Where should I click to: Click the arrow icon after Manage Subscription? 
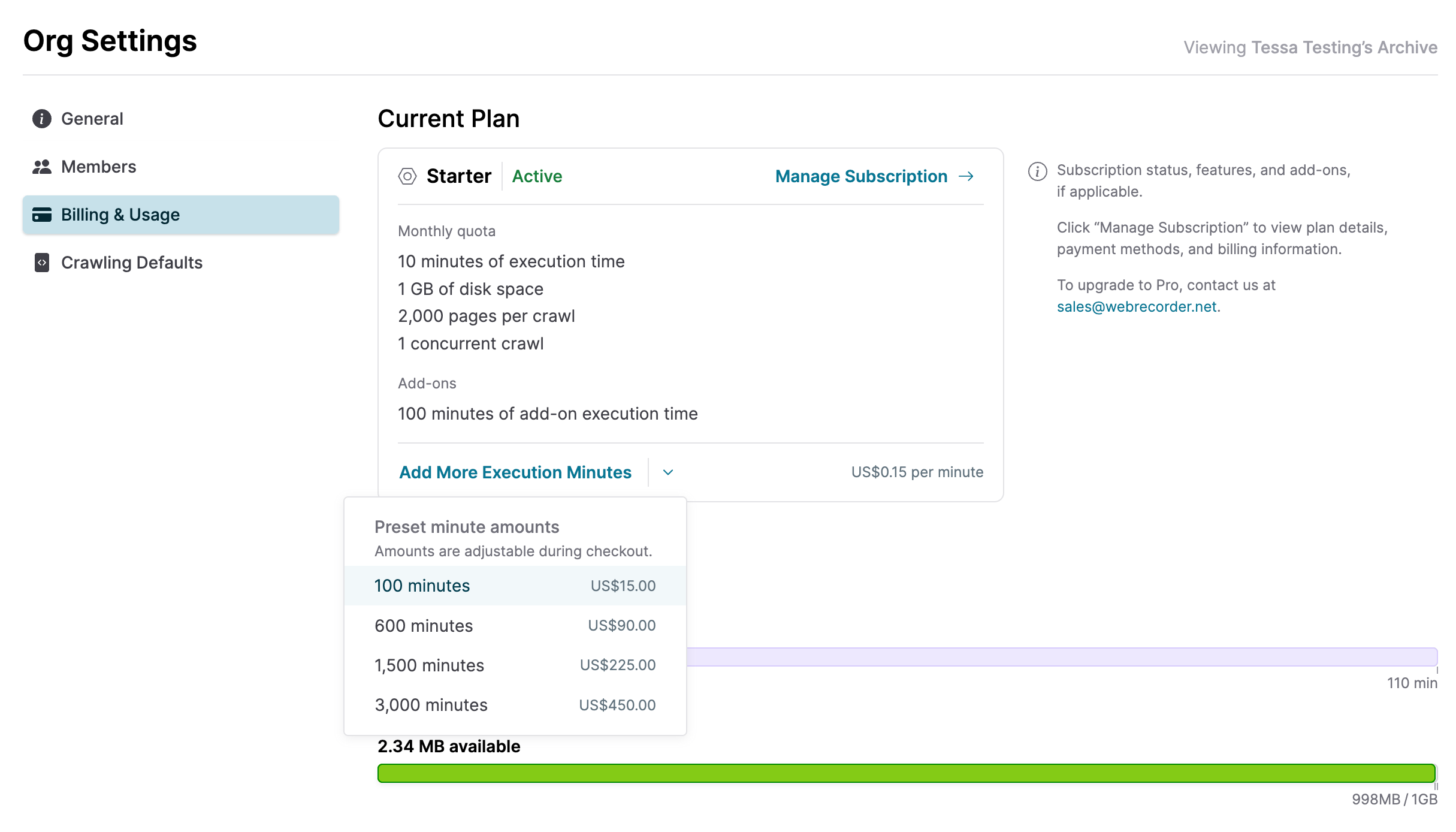pos(966,176)
